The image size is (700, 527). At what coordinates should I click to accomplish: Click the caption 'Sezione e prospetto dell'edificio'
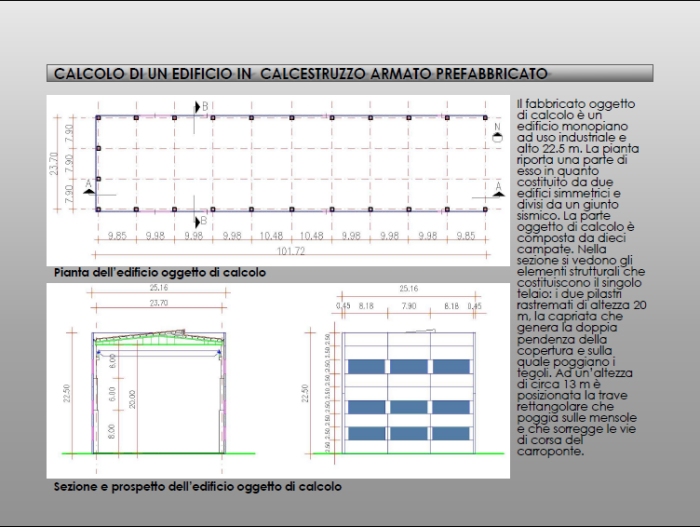point(197,487)
